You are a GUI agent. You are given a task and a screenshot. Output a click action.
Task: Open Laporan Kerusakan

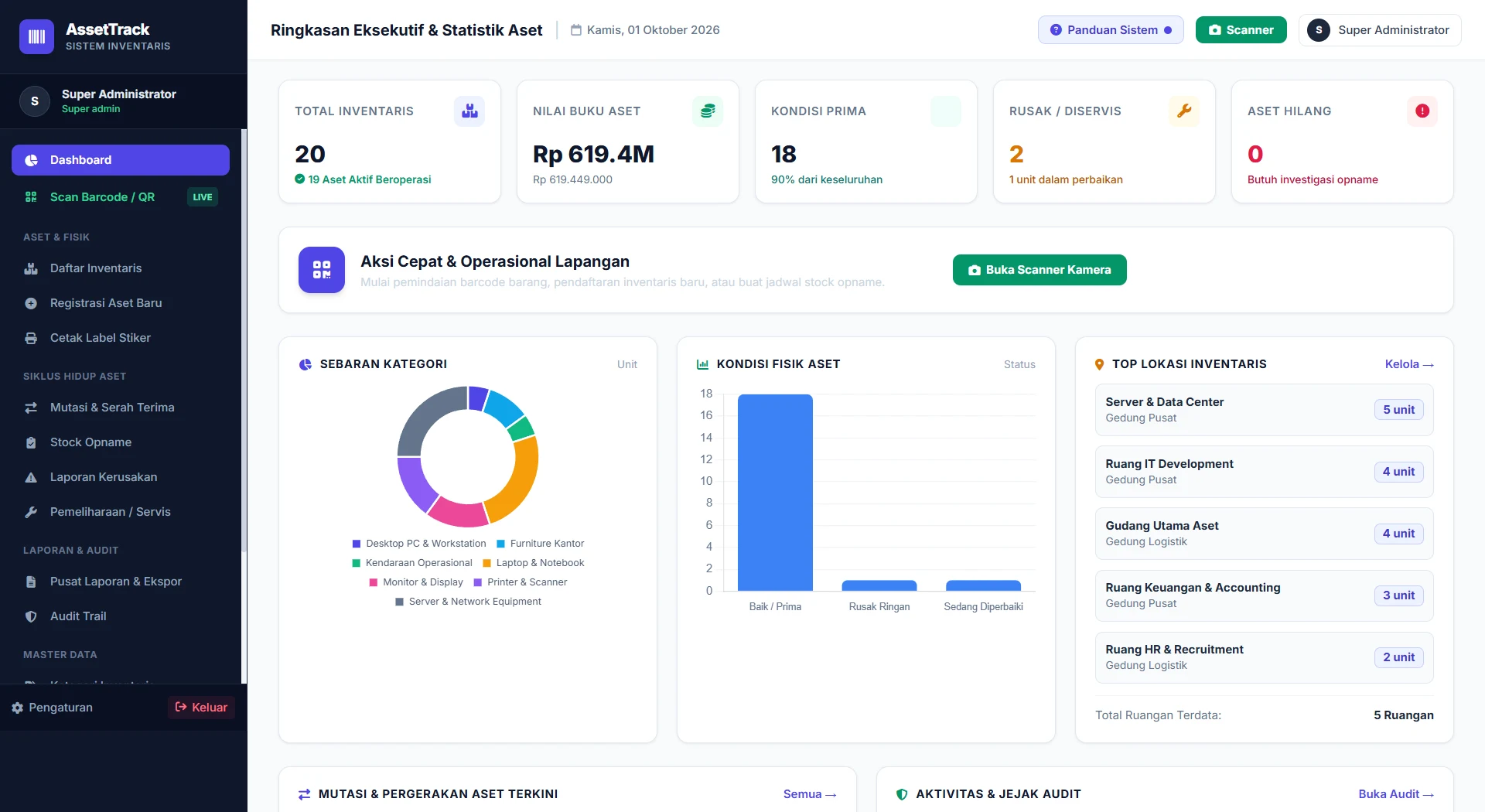tap(121, 477)
